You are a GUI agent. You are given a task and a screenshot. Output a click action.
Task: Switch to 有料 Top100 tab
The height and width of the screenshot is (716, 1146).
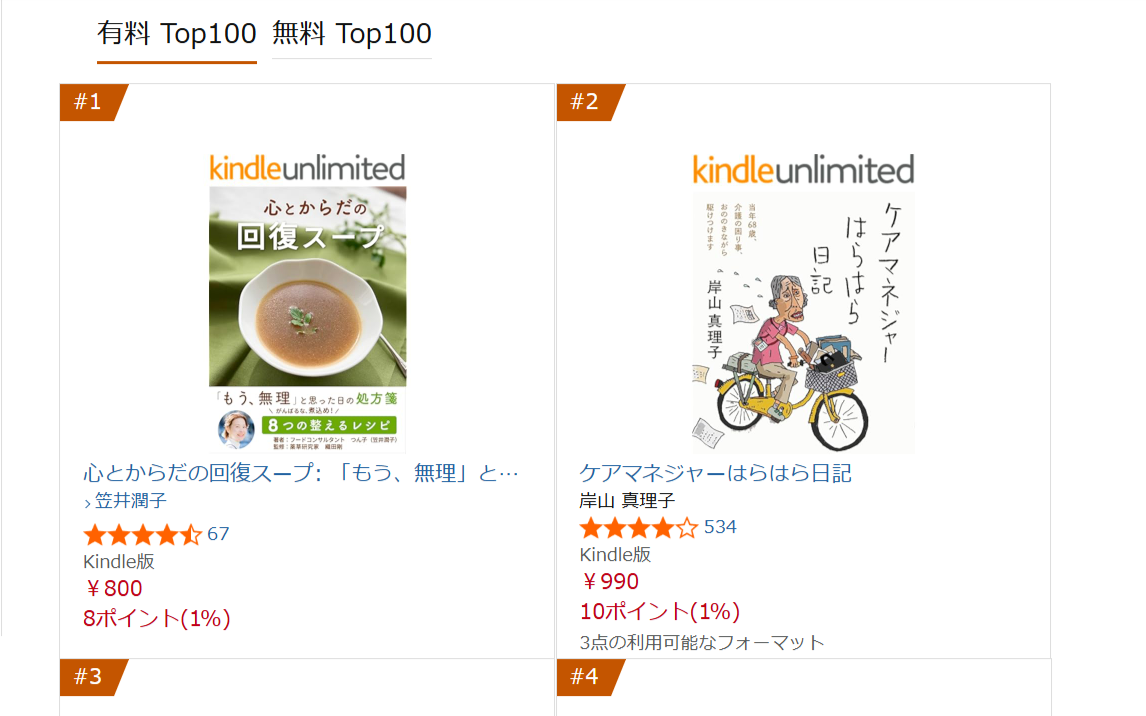click(x=177, y=34)
